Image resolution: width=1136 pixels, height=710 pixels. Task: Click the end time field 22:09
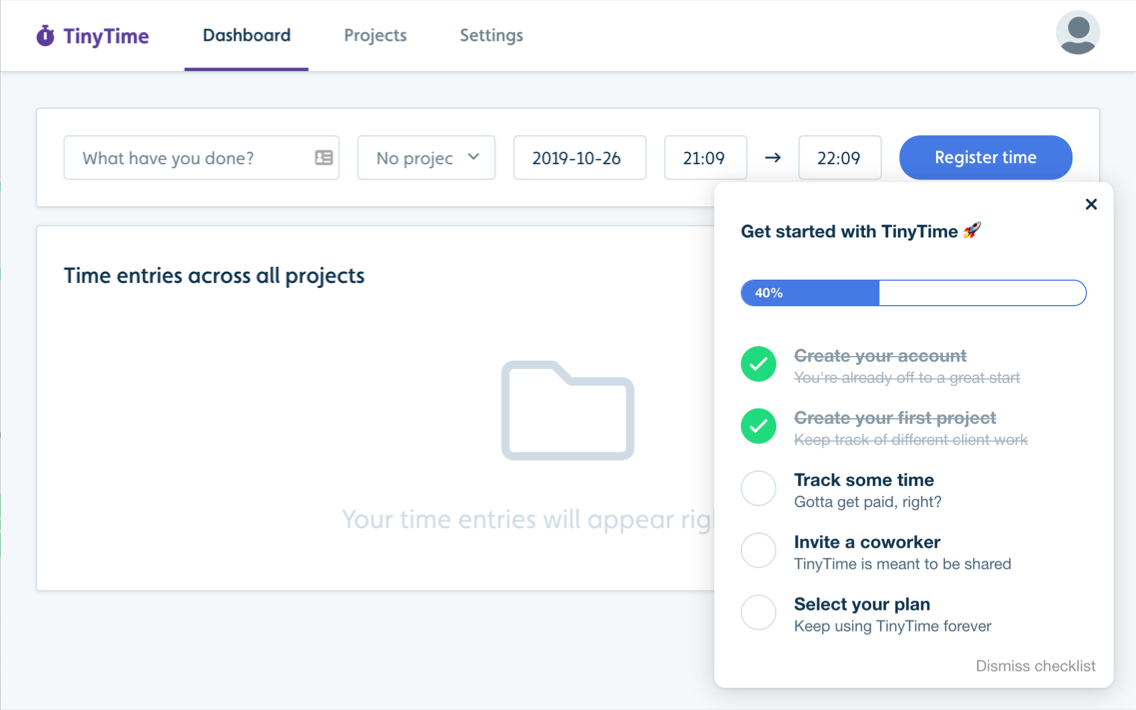point(840,157)
